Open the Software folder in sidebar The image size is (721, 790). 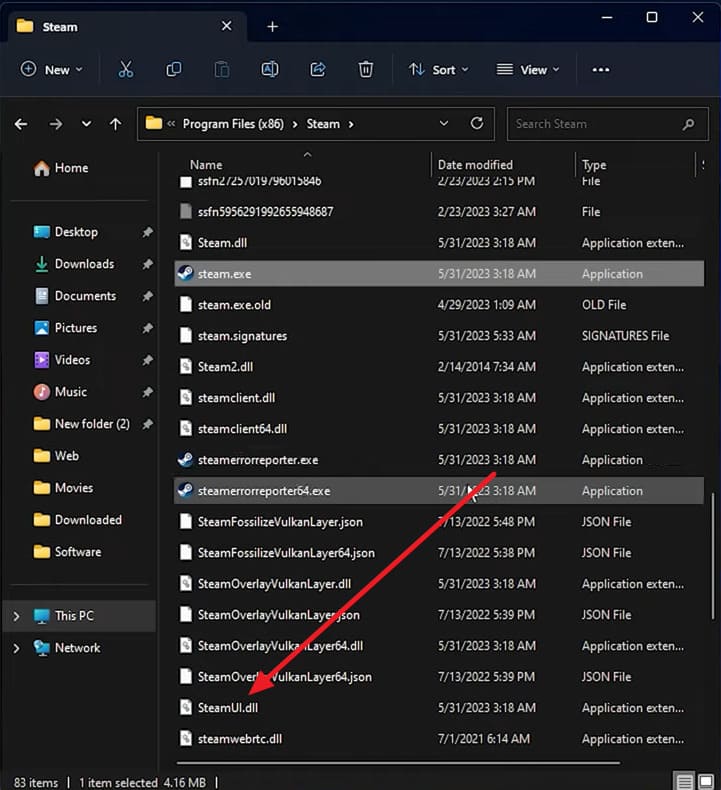68,552
